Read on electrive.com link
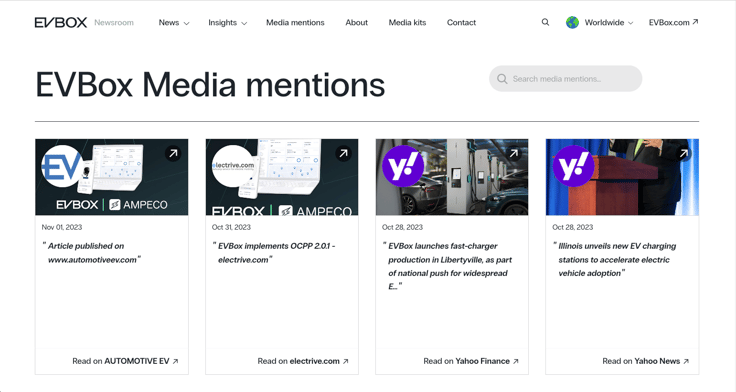 [x=303, y=361]
